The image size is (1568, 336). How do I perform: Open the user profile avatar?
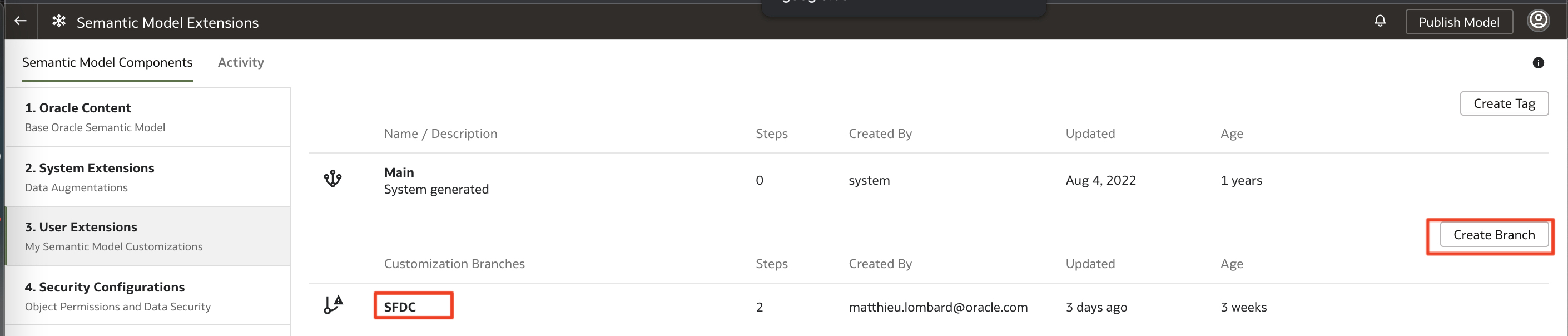point(1538,21)
